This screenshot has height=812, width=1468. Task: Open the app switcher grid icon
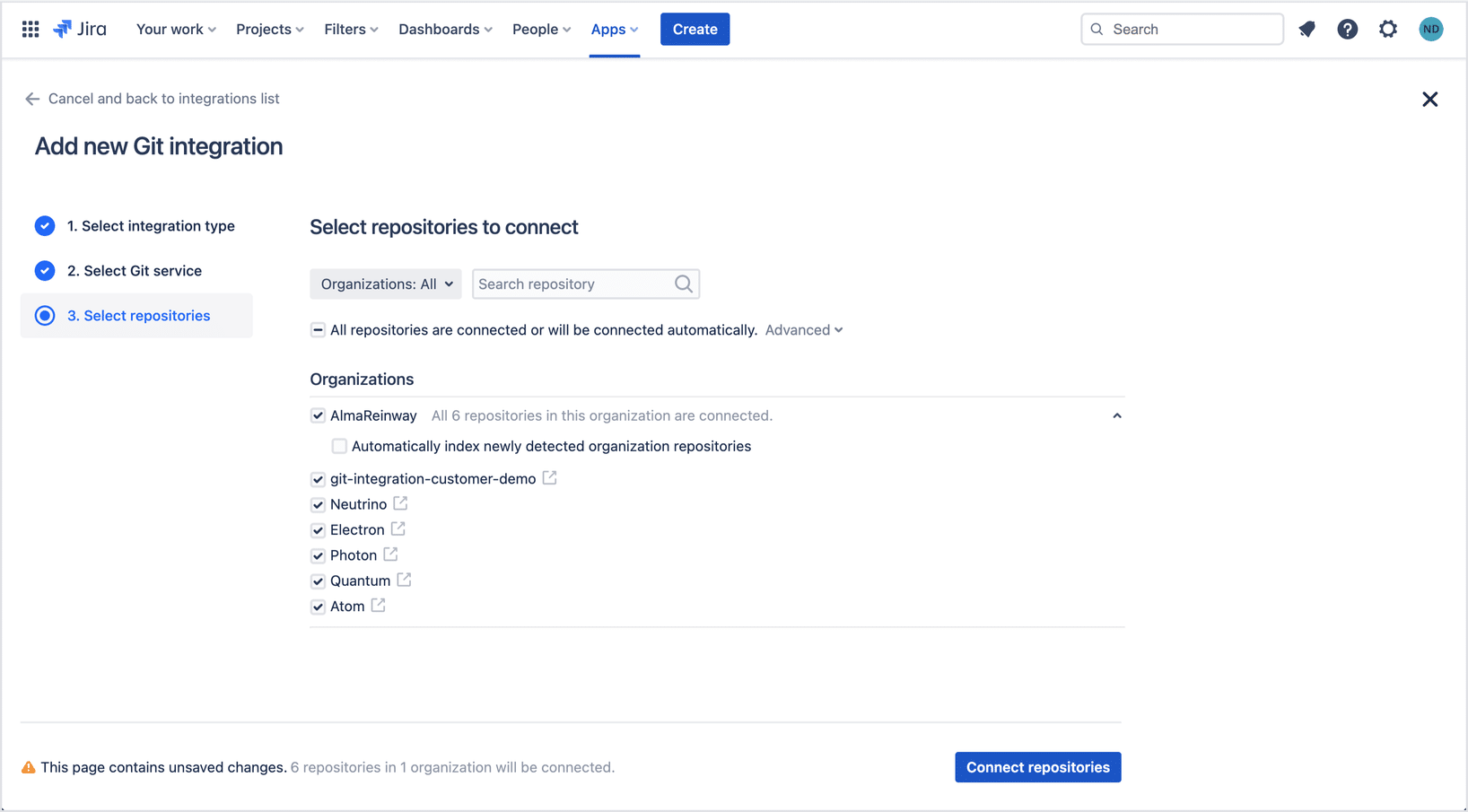click(x=31, y=30)
